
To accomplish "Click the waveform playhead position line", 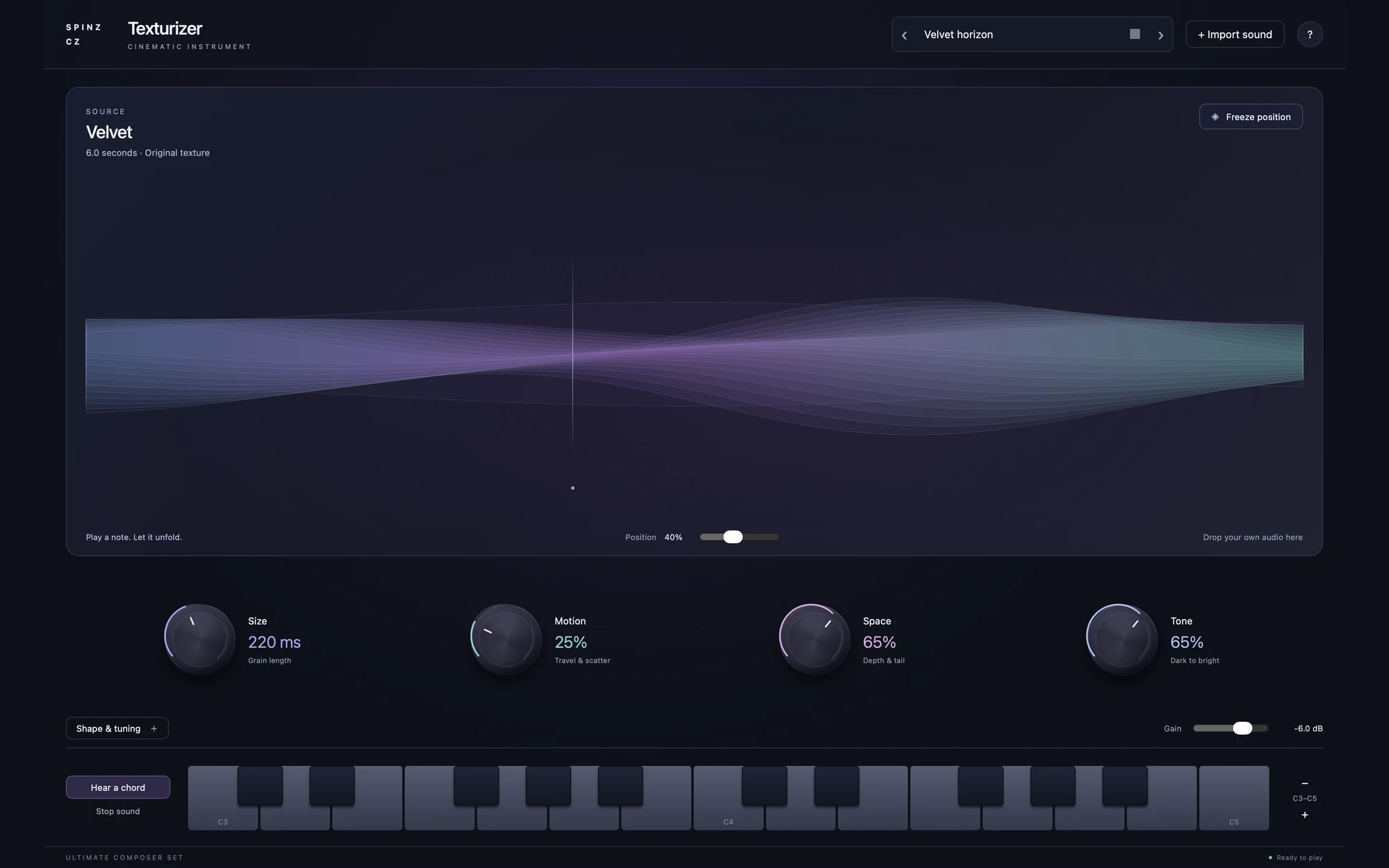I will pos(572,354).
